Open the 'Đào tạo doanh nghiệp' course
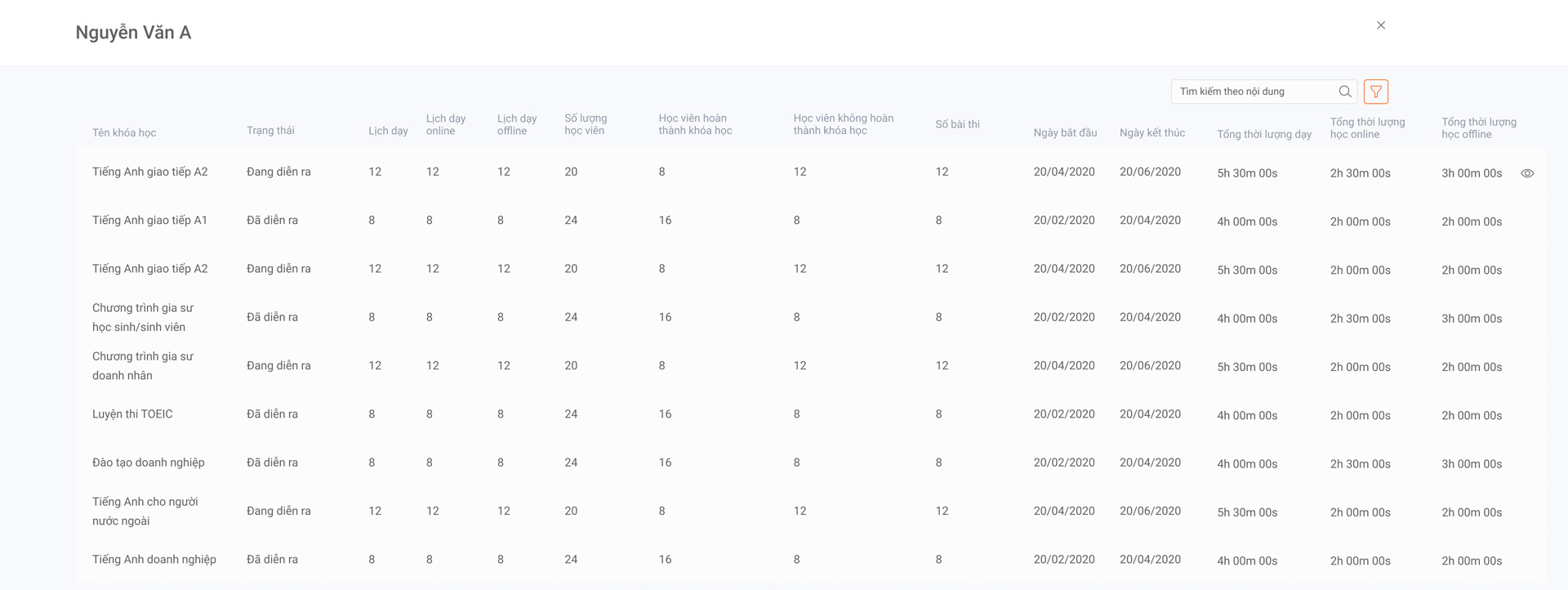The height and width of the screenshot is (590, 1568). (149, 463)
